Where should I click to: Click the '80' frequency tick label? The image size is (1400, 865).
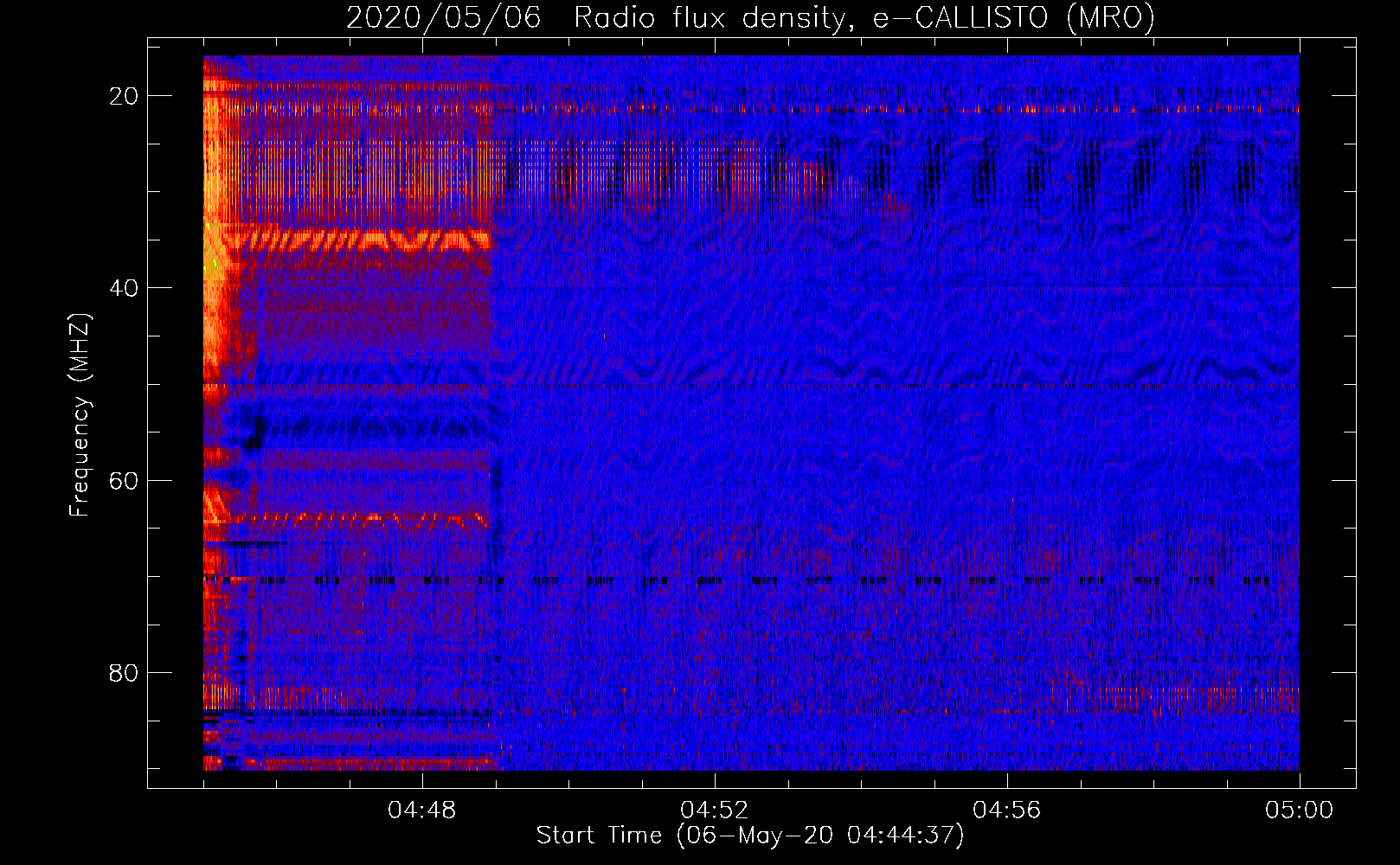click(x=124, y=672)
